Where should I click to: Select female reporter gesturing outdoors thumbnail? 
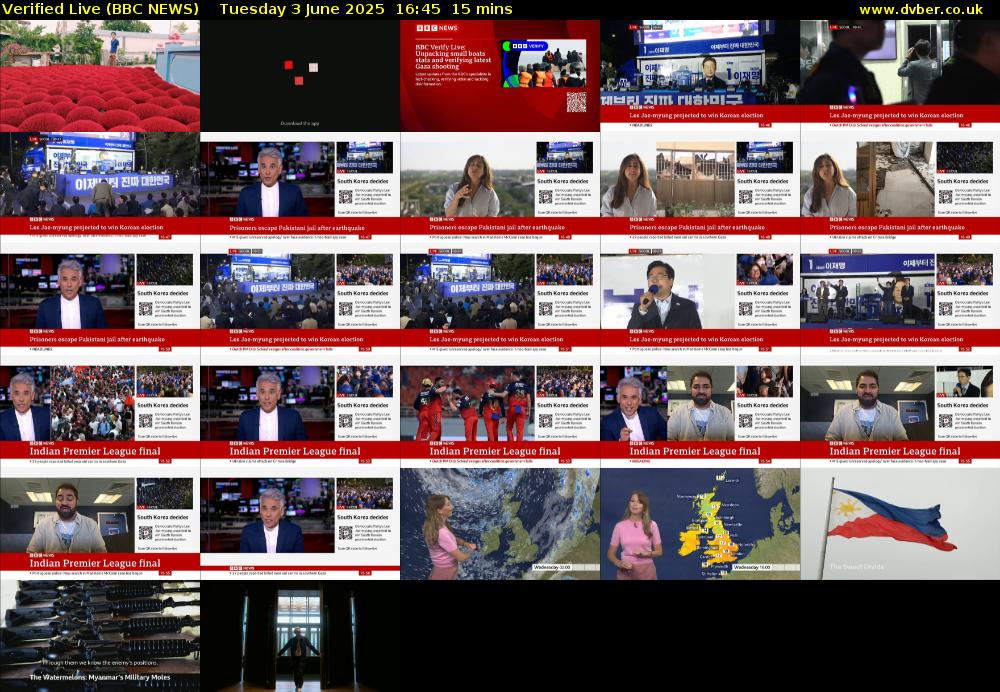[500, 188]
